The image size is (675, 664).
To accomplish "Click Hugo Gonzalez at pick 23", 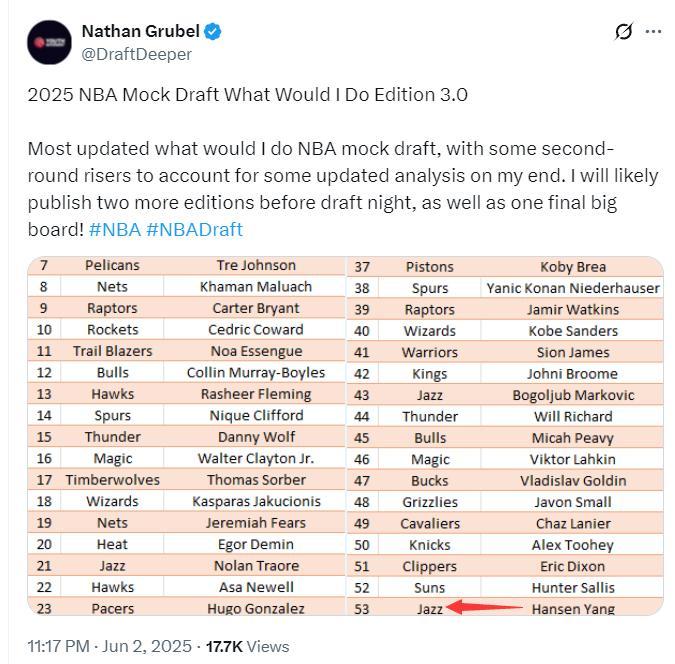I will tap(256, 608).
